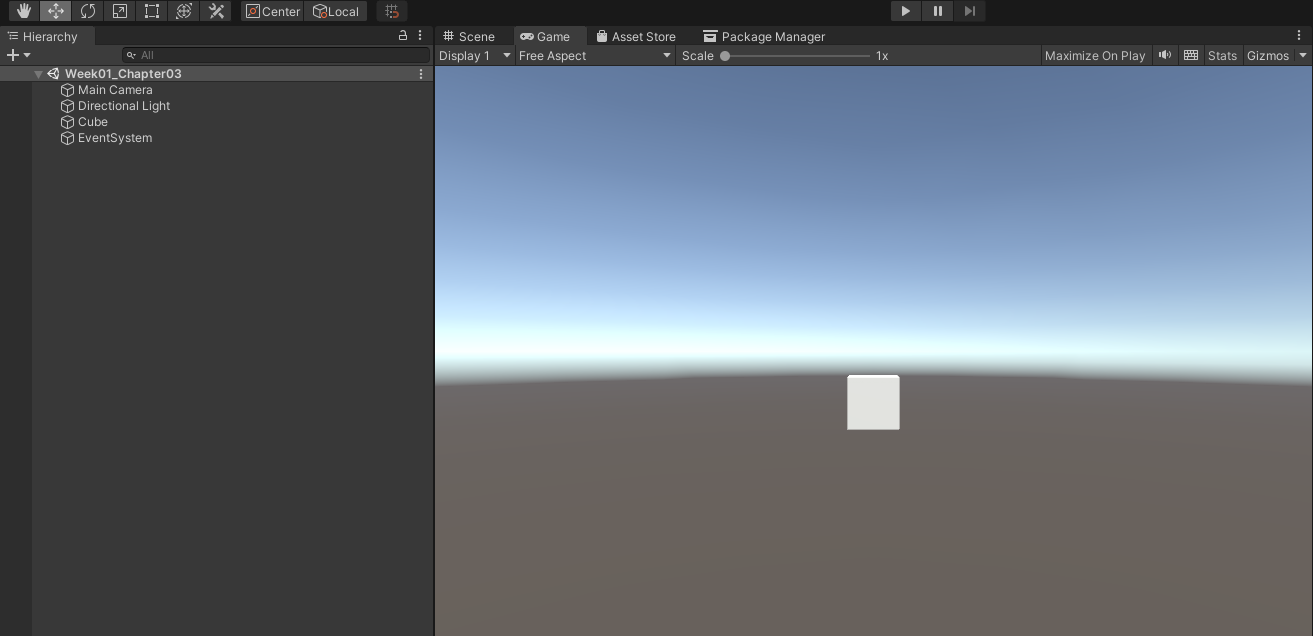Click the Step frame button
Image resolution: width=1313 pixels, height=636 pixels.
[x=969, y=11]
